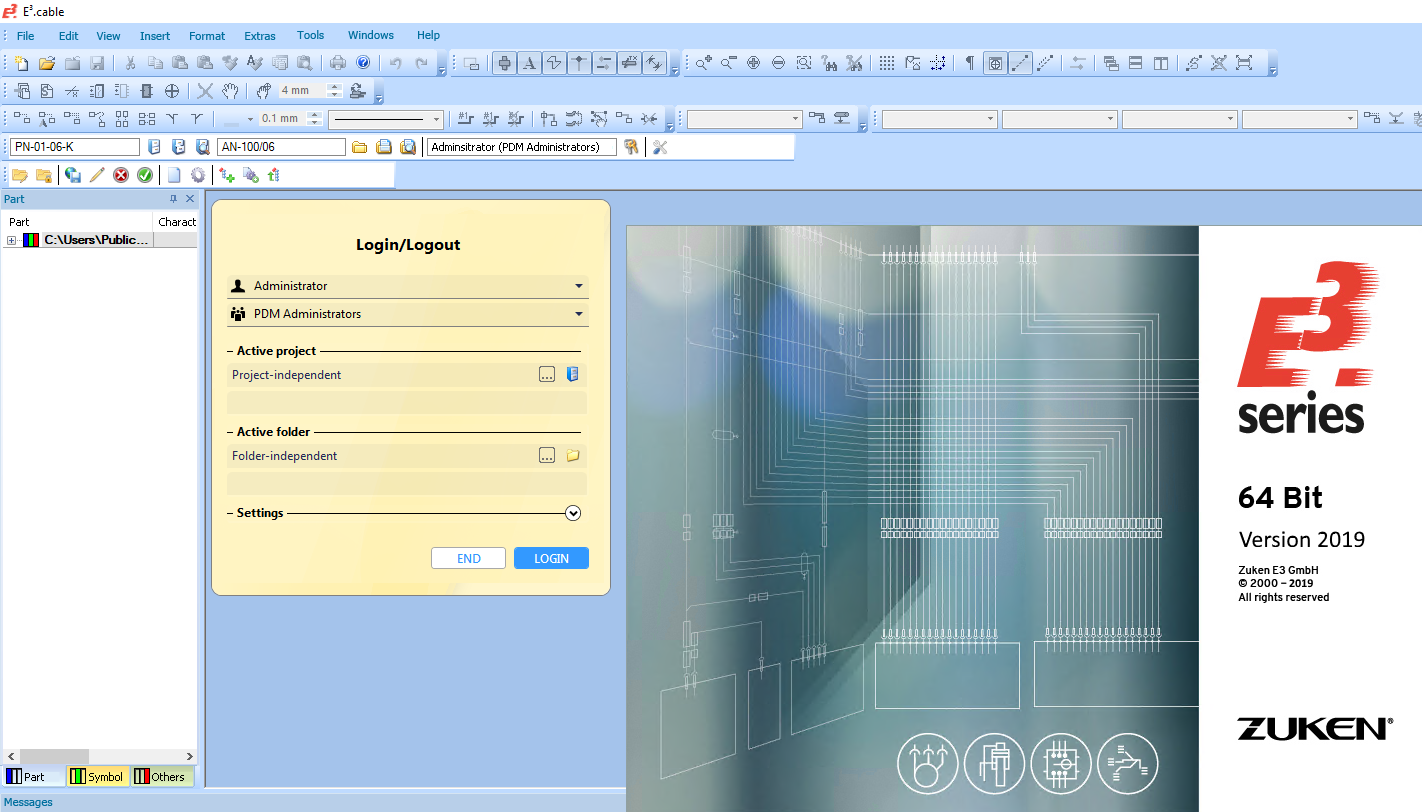The width and height of the screenshot is (1422, 812).
Task: Toggle pin on the Part panel
Action: pyautogui.click(x=173, y=199)
